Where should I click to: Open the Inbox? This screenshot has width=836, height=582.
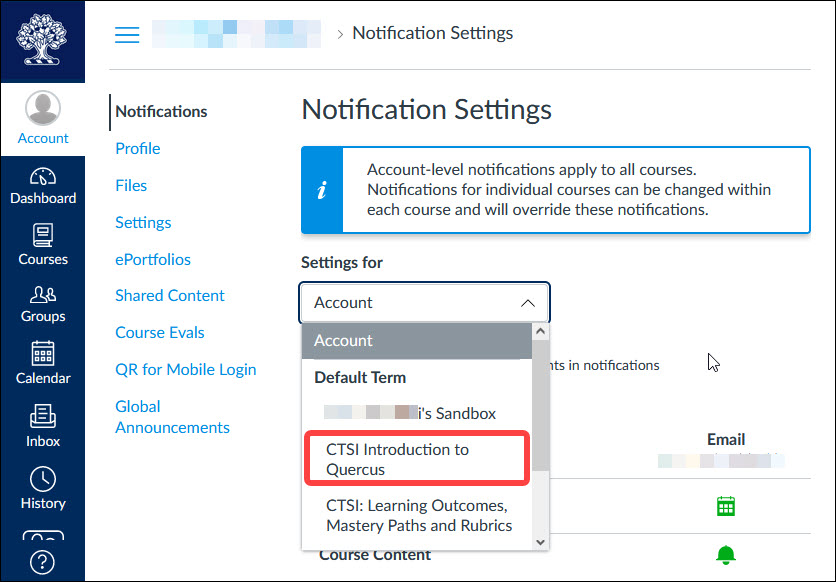coord(43,425)
